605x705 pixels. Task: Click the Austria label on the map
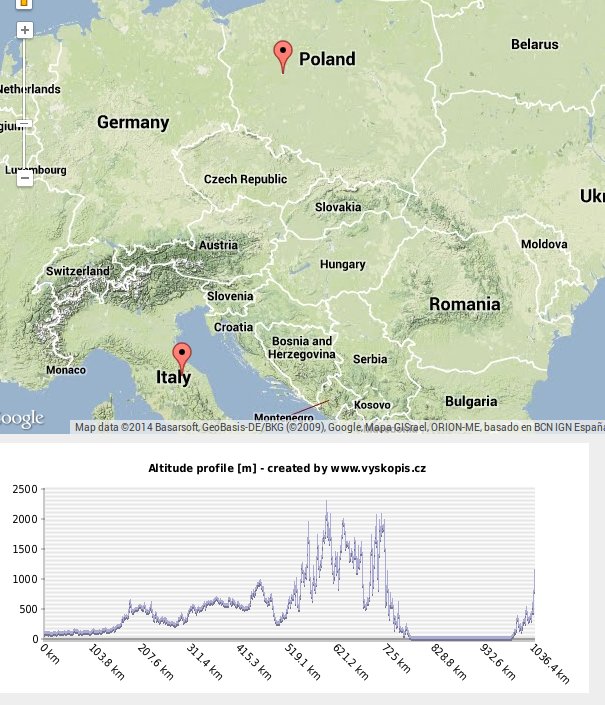point(218,246)
